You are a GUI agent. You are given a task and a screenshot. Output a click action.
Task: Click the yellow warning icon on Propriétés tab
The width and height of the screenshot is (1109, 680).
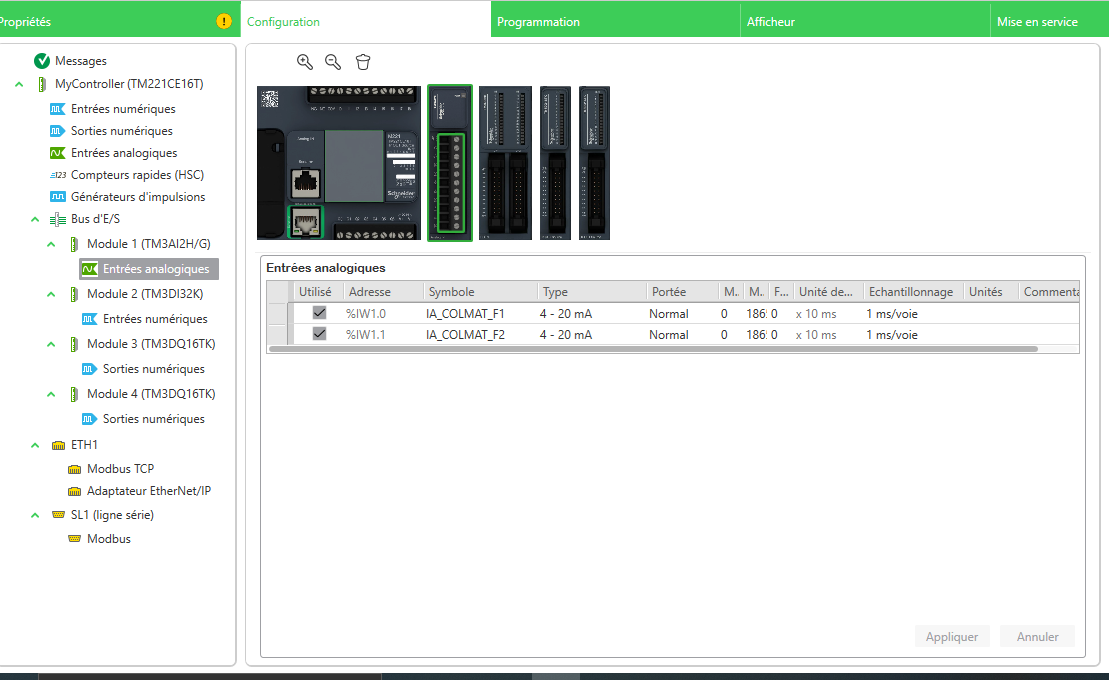click(224, 21)
